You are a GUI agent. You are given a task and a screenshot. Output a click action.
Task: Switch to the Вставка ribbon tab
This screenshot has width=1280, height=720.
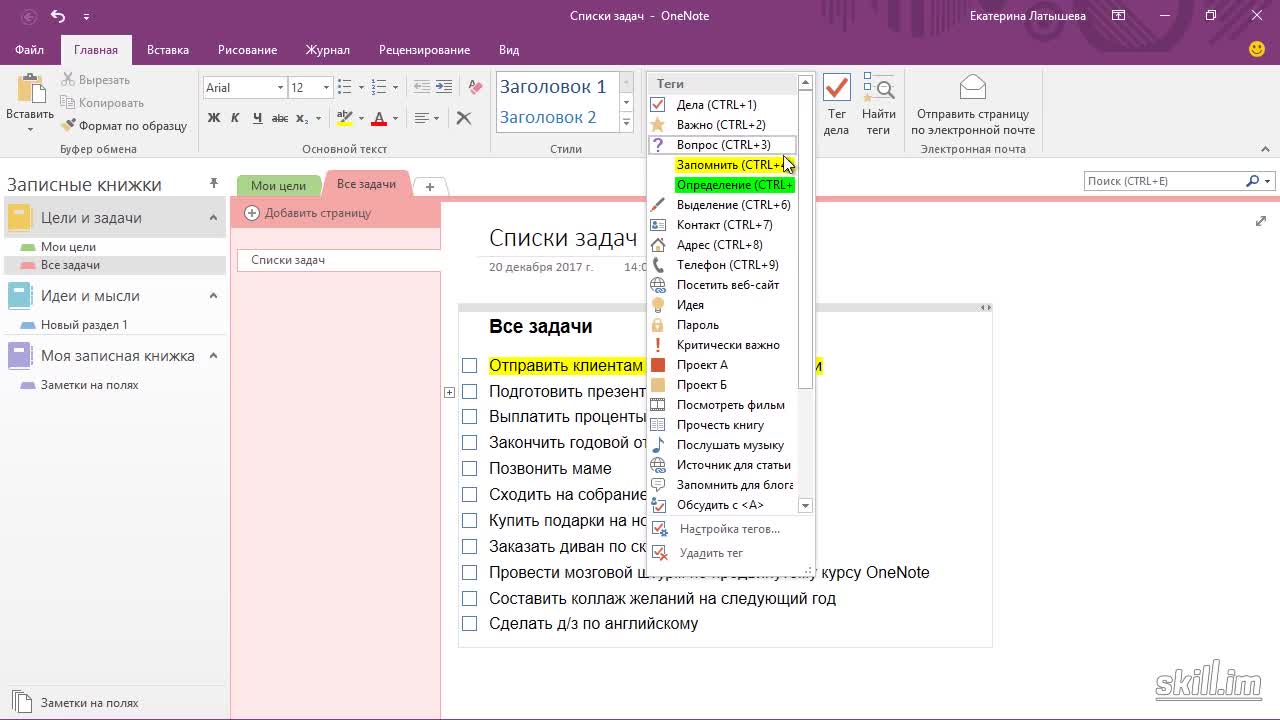(x=168, y=50)
